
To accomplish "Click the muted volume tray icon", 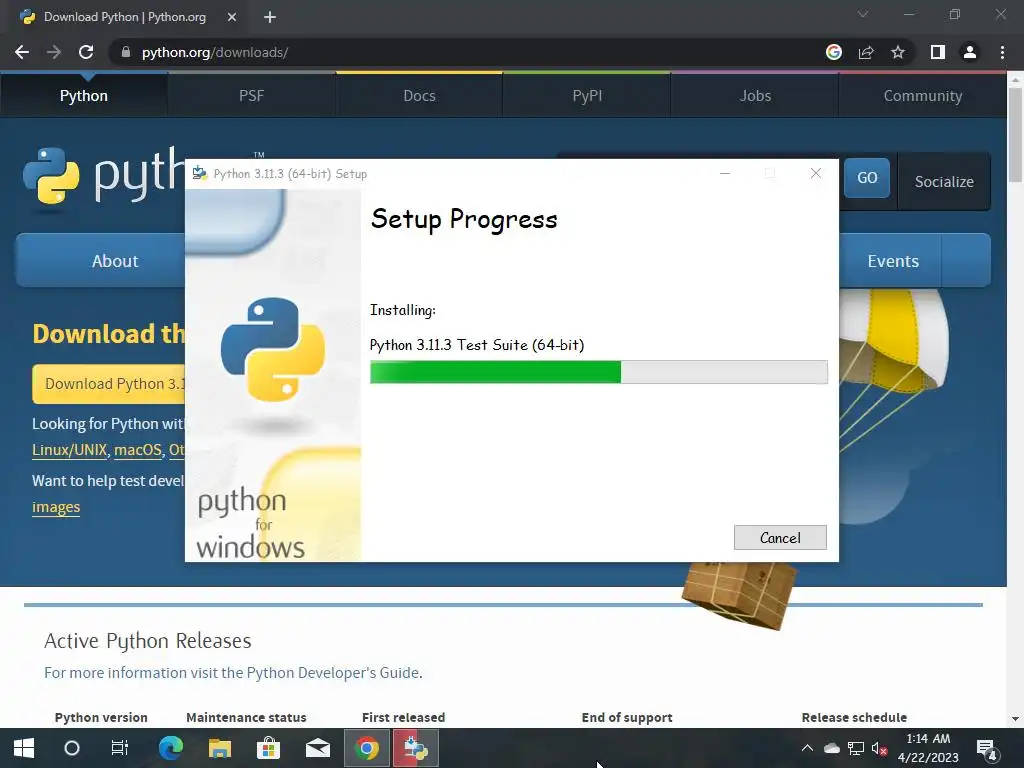I will coord(879,748).
